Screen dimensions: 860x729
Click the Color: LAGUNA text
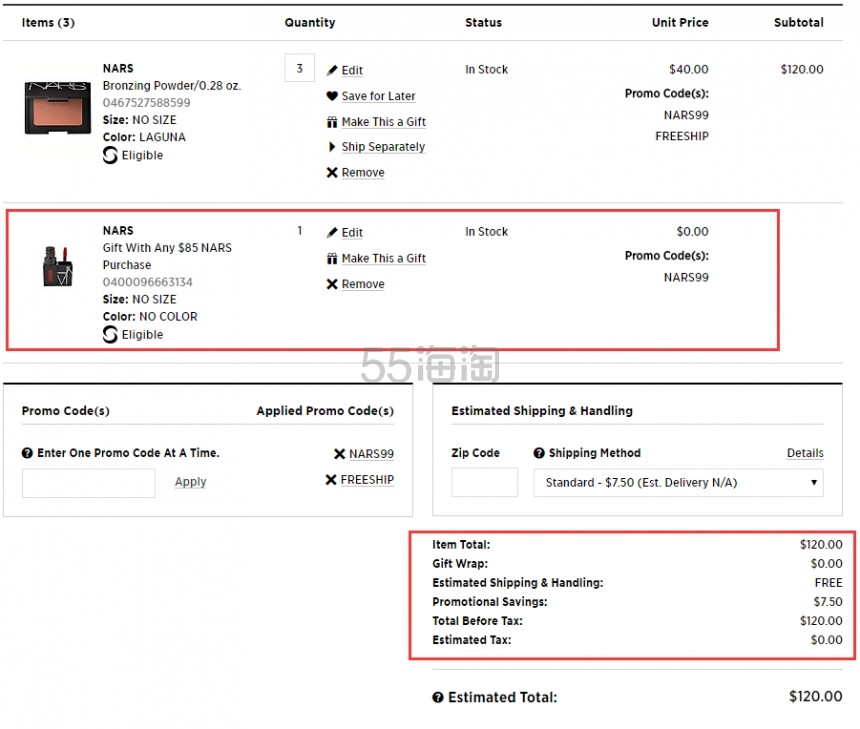144,137
